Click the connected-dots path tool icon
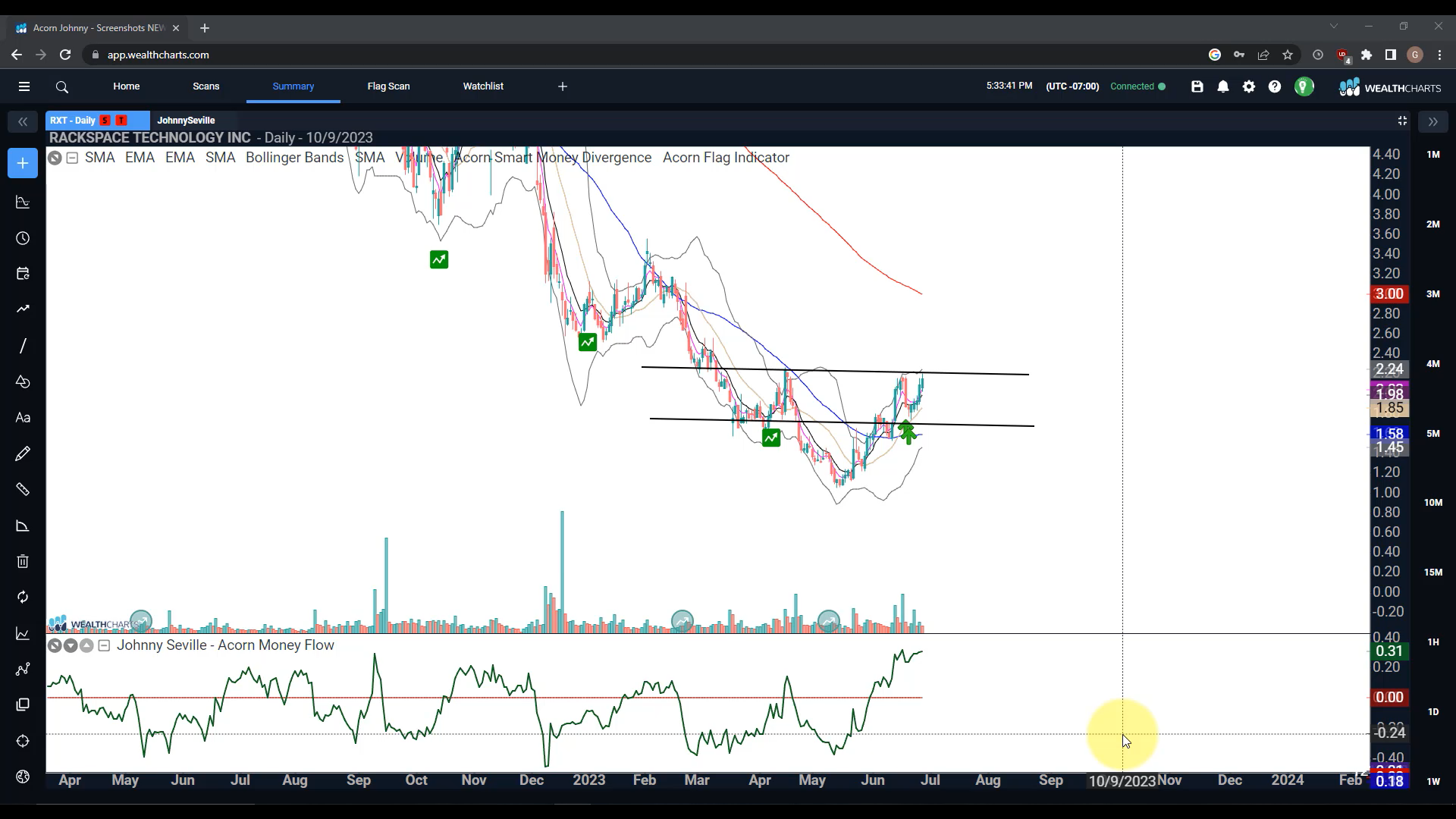Image resolution: width=1456 pixels, height=819 pixels. pyautogui.click(x=23, y=669)
